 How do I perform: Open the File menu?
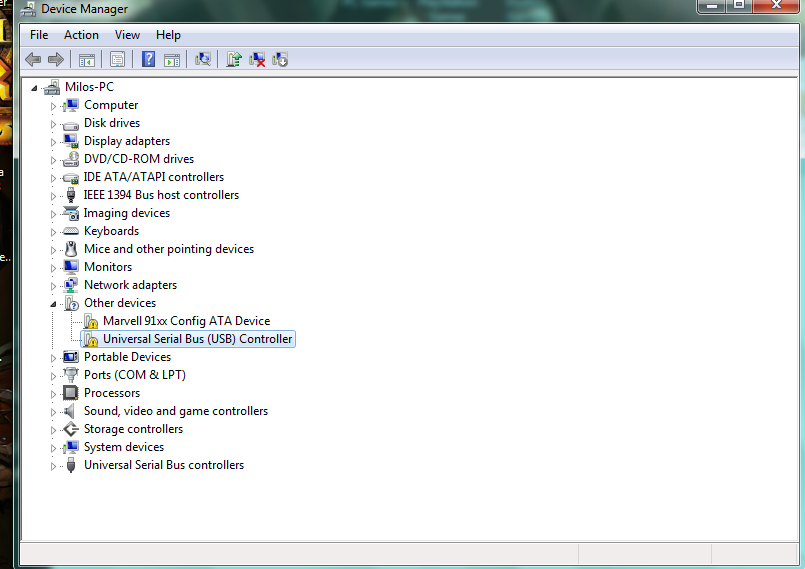(x=39, y=35)
